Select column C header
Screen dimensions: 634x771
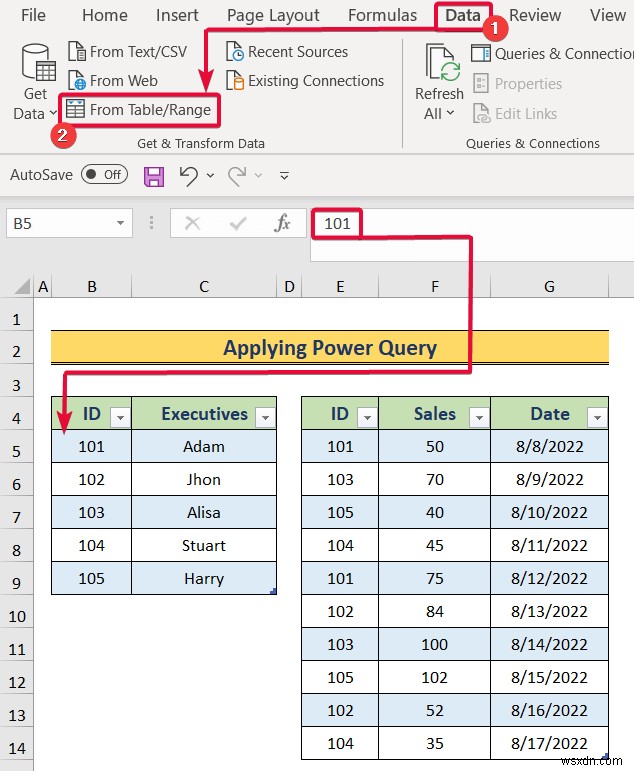204,286
